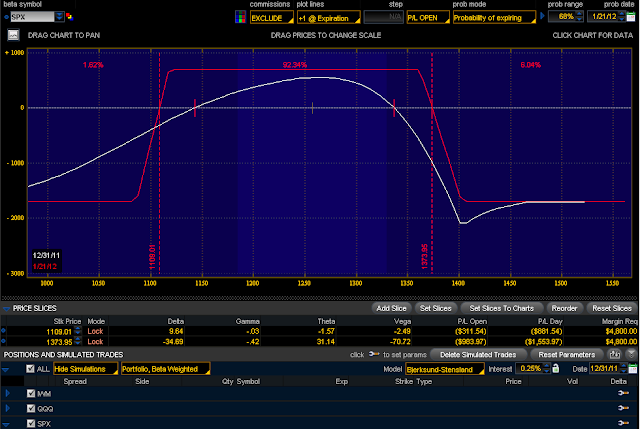Click Delete Simulated Trades button

coord(478,354)
